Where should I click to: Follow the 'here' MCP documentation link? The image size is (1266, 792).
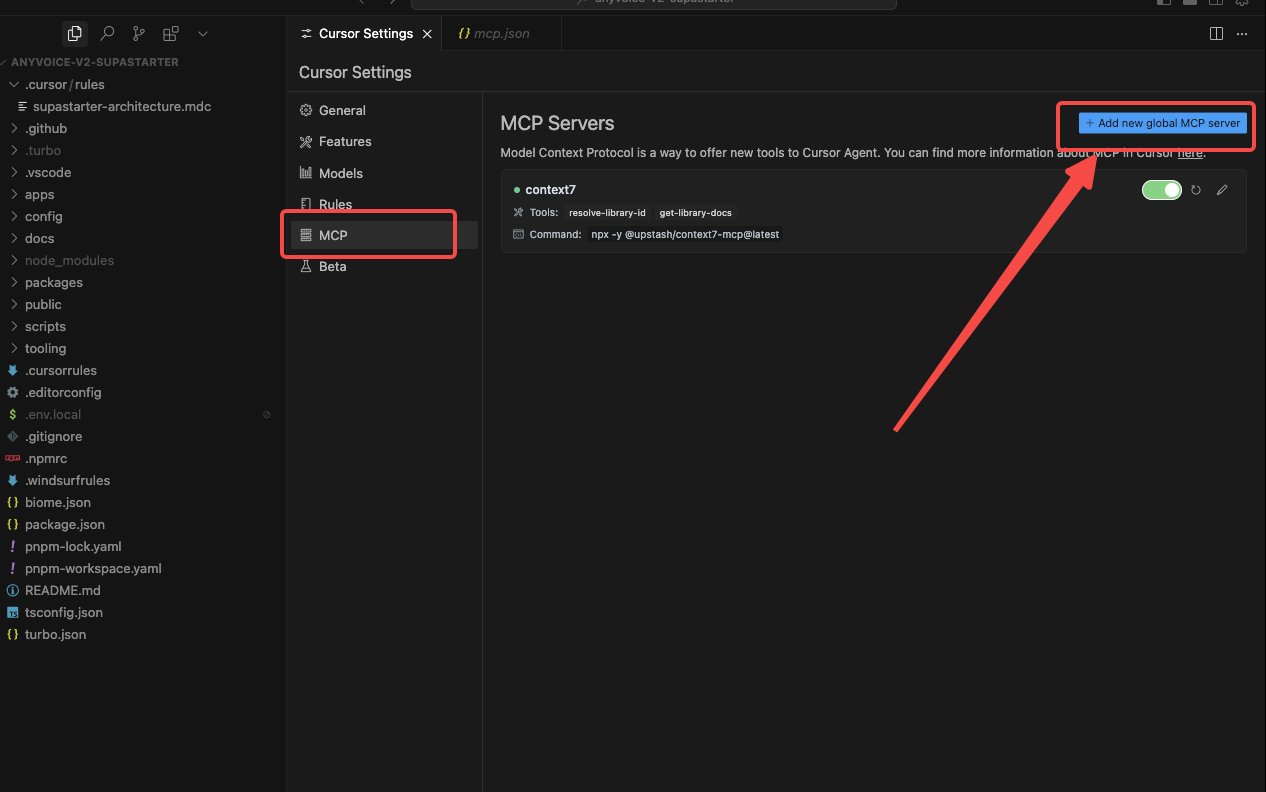click(1189, 154)
